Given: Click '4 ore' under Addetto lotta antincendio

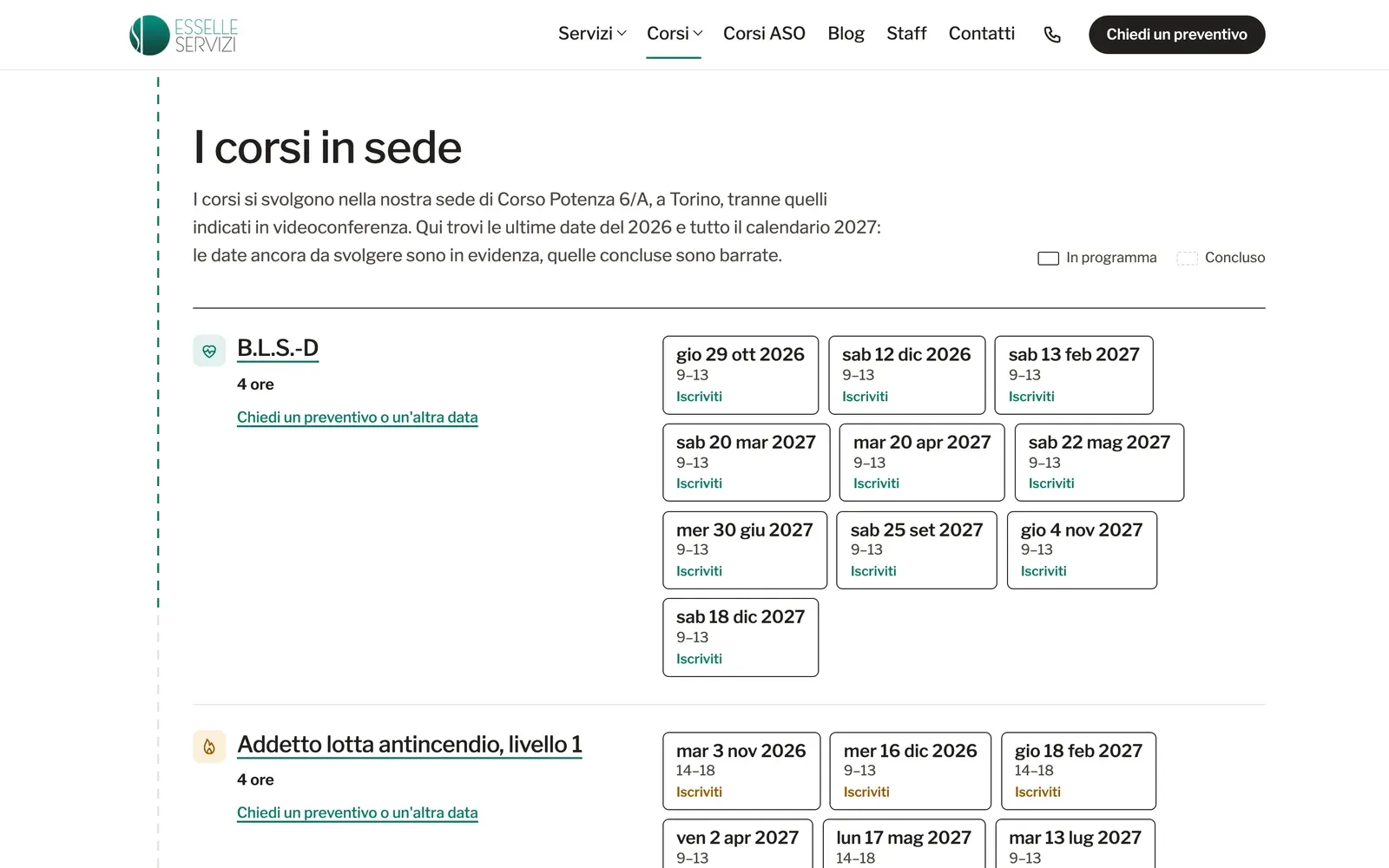Looking at the screenshot, I should click(x=255, y=780).
